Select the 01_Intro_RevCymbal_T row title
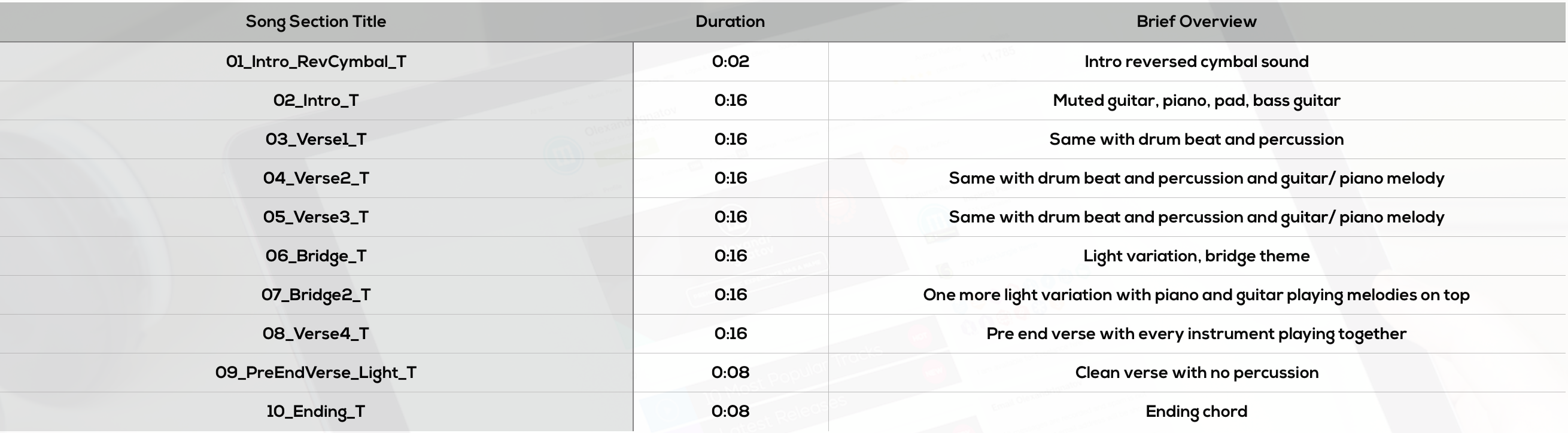 coord(316,62)
